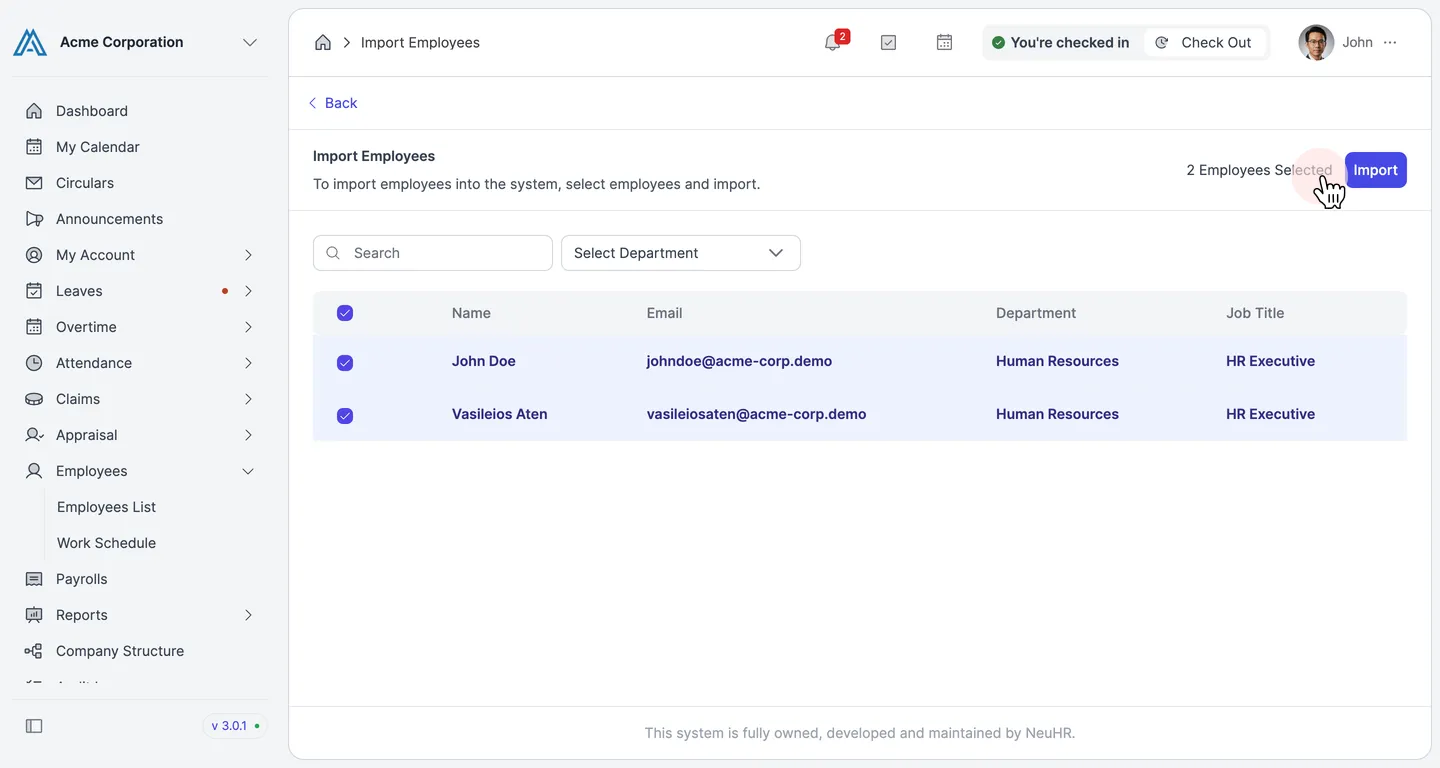Click the Acme Corporation logo icon
Viewport: 1440px width, 768px height.
pos(30,42)
